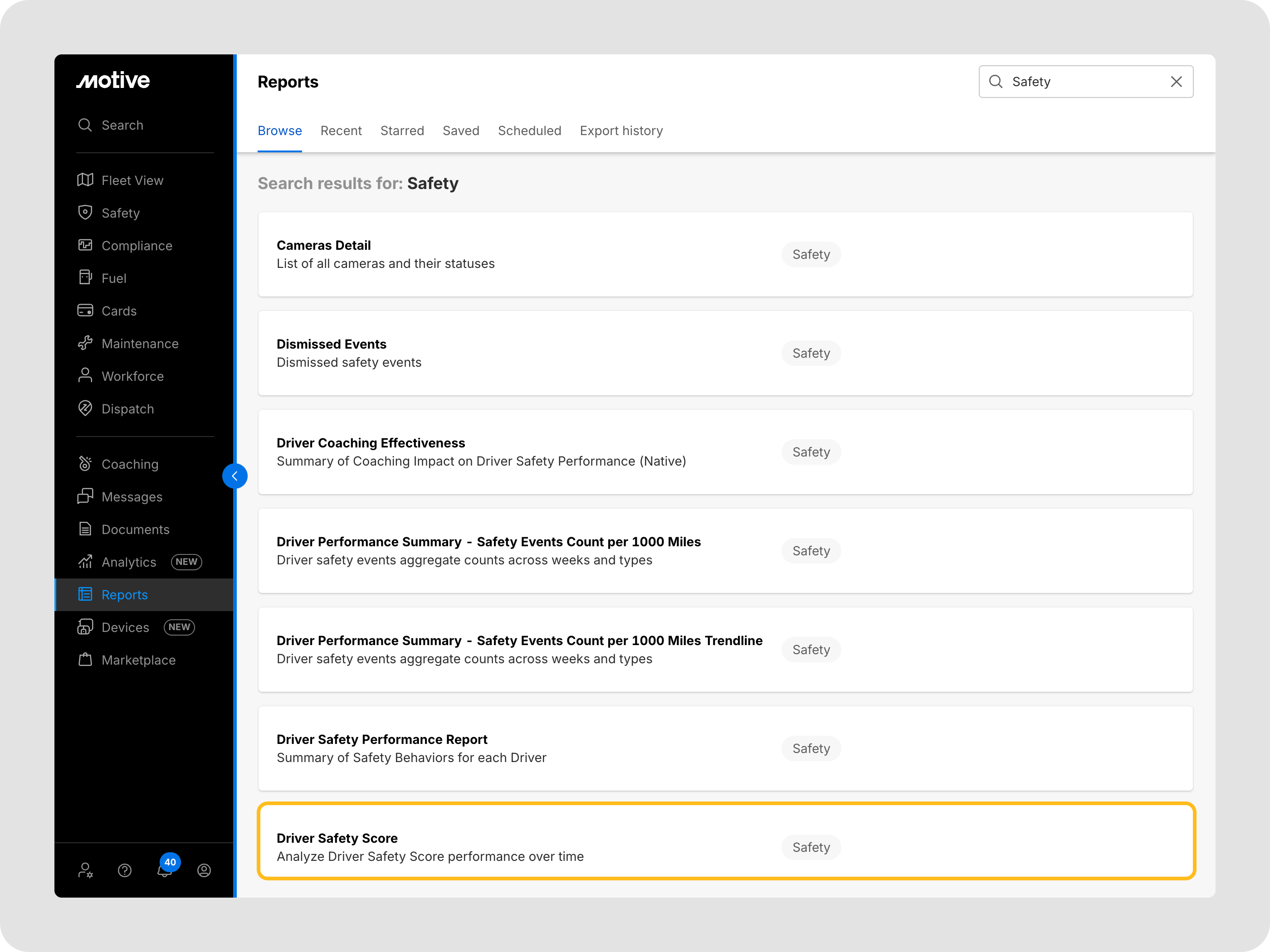Open the Driver Safety Score report
Image resolution: width=1270 pixels, height=952 pixels.
point(337,838)
